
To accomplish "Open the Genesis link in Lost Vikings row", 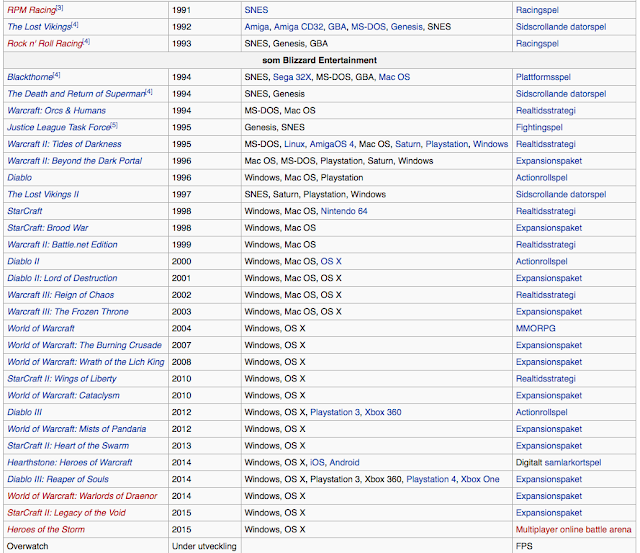I will point(406,27).
